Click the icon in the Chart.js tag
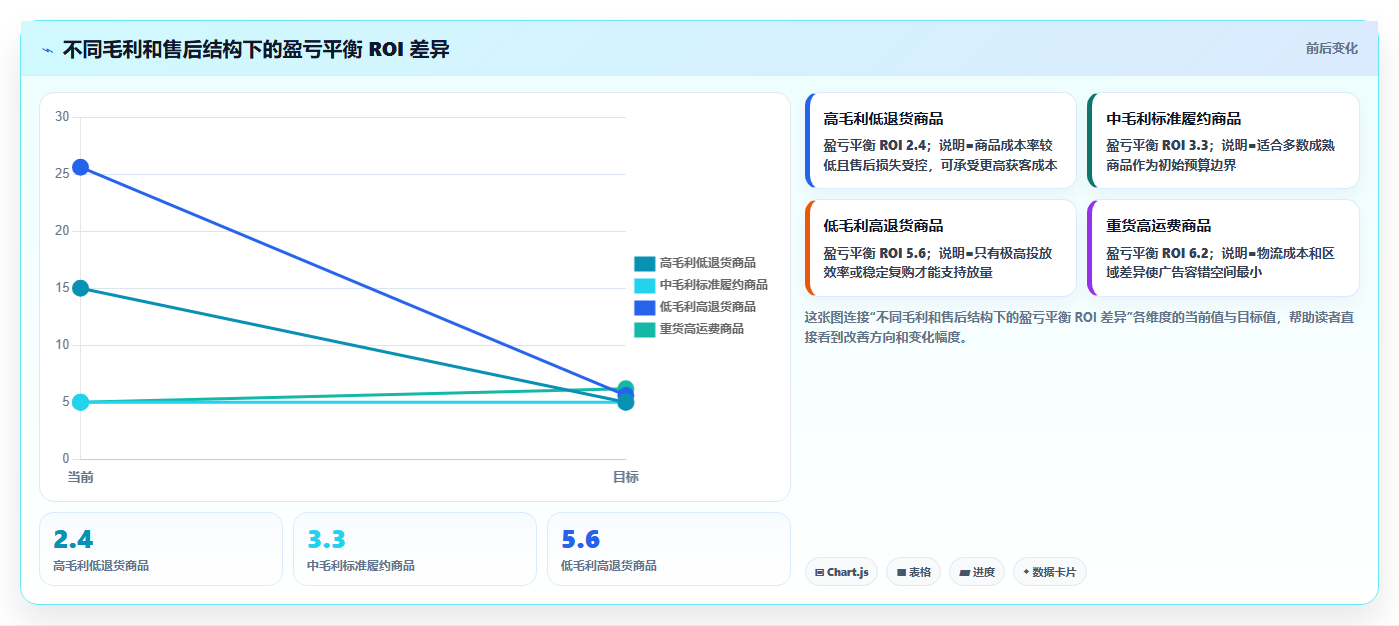The height and width of the screenshot is (626, 1399). (819, 573)
